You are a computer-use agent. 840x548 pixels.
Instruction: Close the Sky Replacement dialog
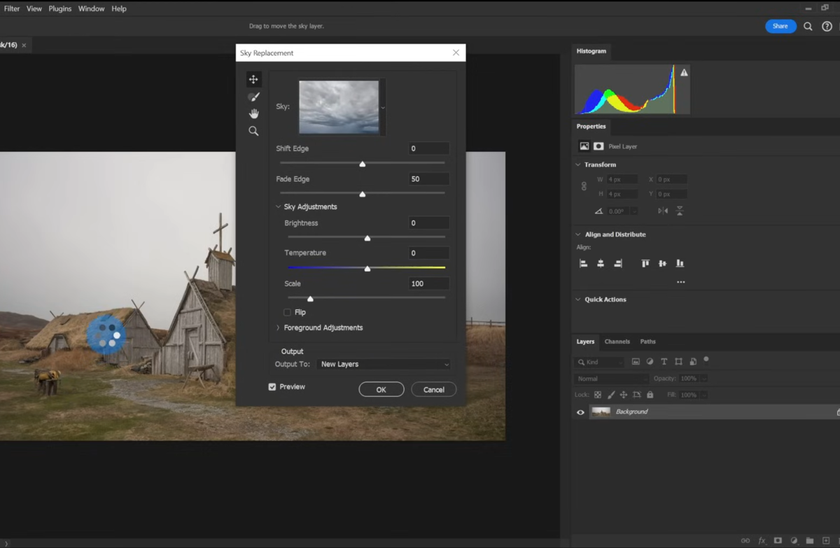point(456,52)
